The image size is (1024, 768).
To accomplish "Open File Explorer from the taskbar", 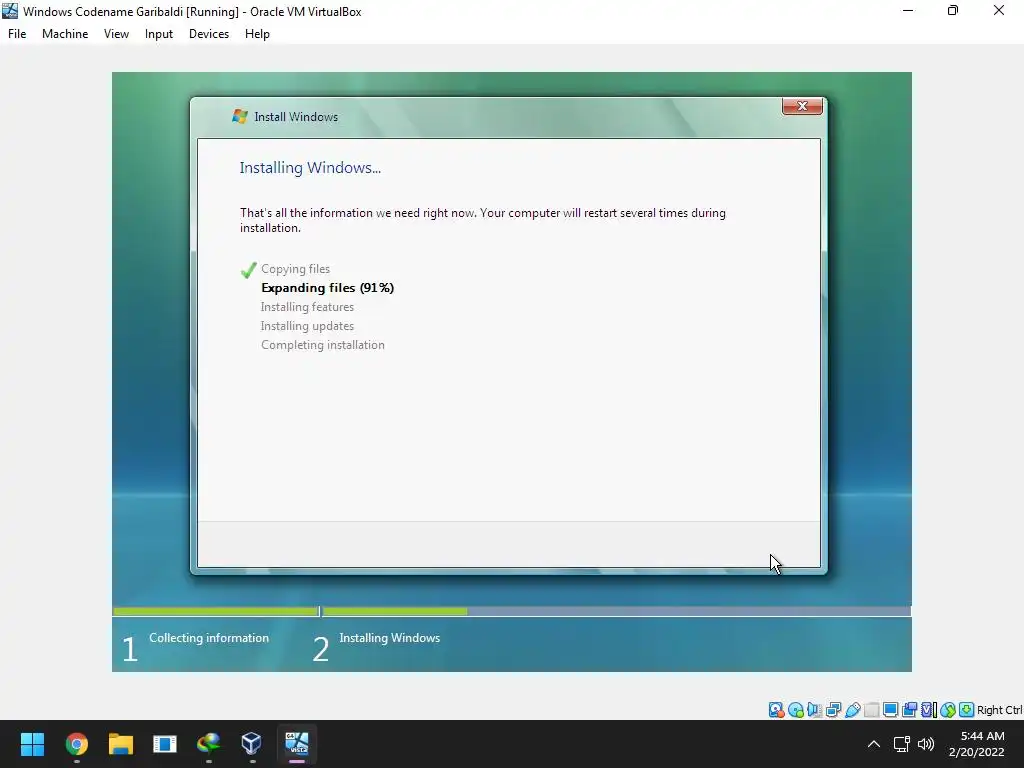I will click(x=120, y=744).
